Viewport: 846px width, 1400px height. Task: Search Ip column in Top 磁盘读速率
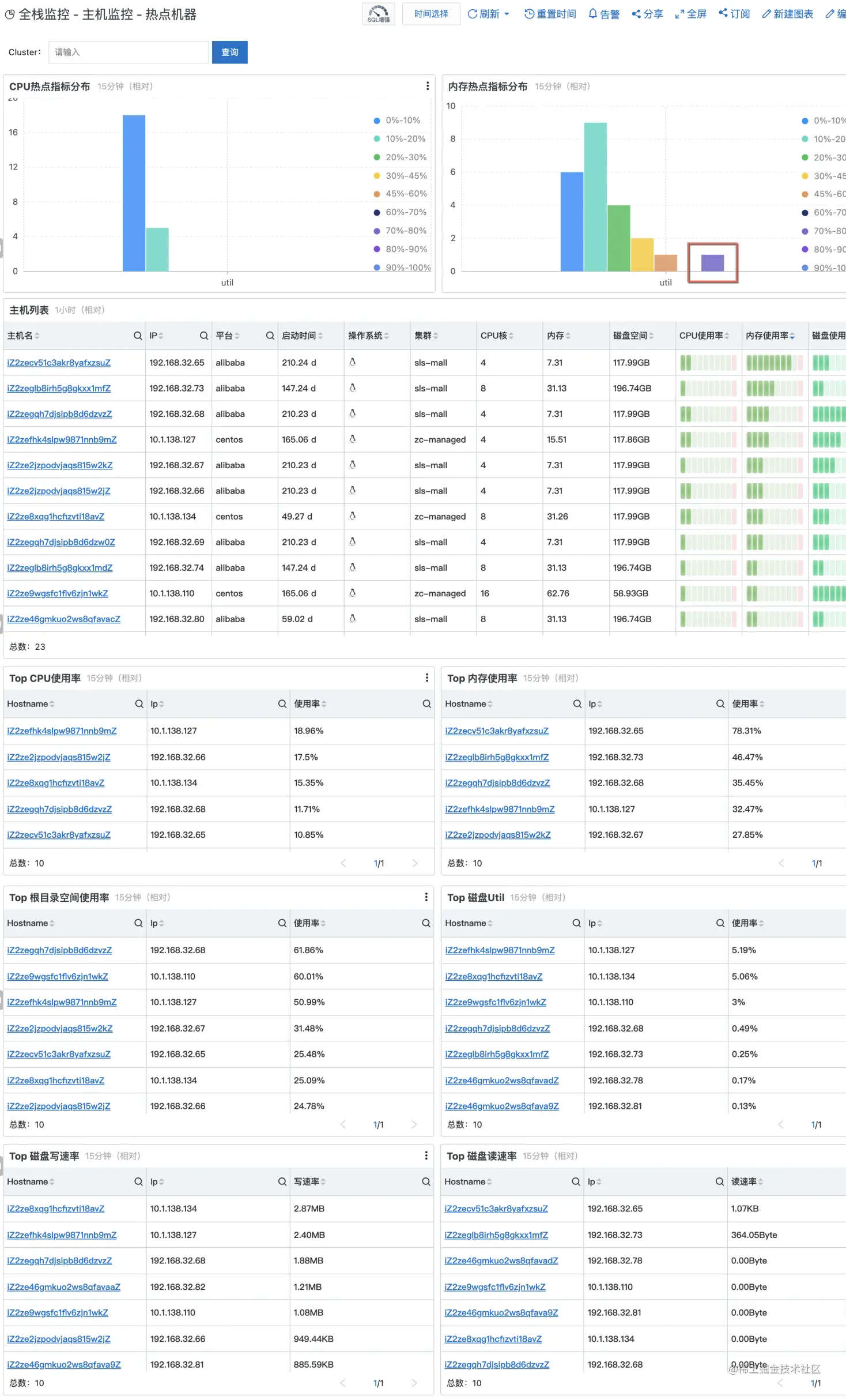[x=719, y=1181]
